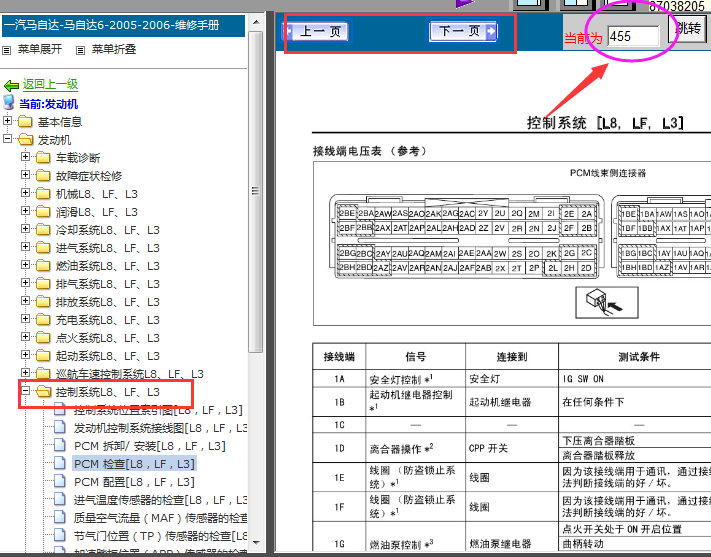Click the 返回上一级 link
This screenshot has width=711, height=557.
tap(50, 84)
